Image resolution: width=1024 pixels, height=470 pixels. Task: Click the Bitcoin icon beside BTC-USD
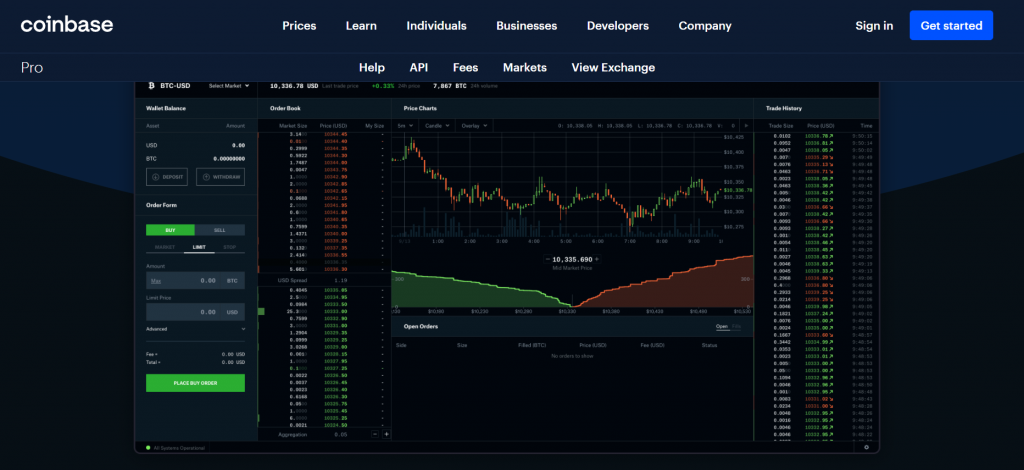(x=151, y=86)
